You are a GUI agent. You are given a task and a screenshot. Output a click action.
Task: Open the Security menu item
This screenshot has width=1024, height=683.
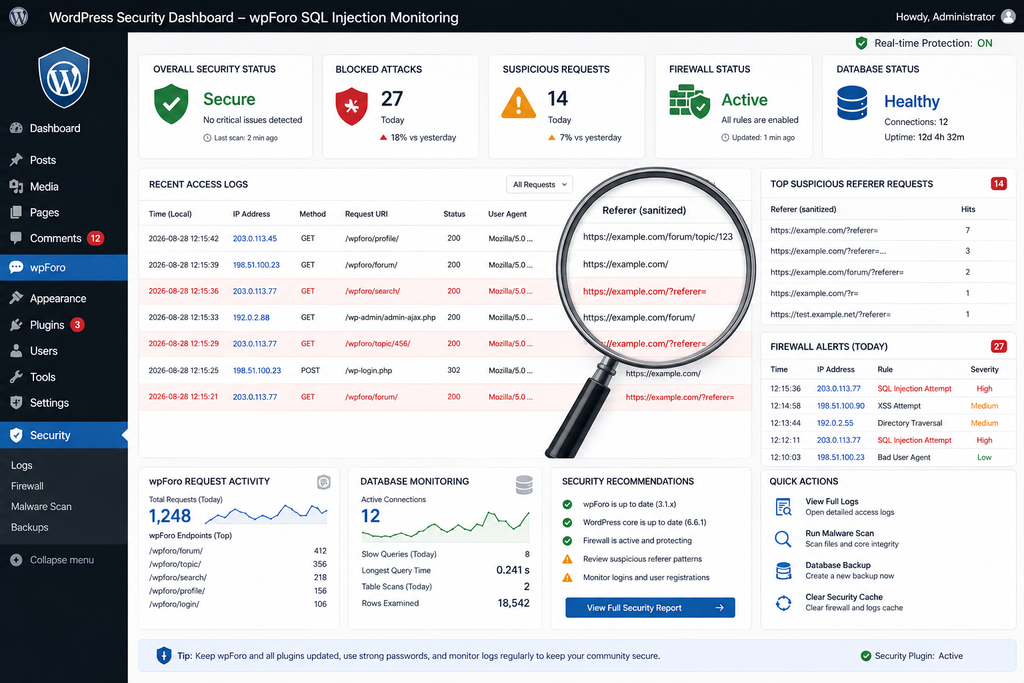tap(64, 435)
